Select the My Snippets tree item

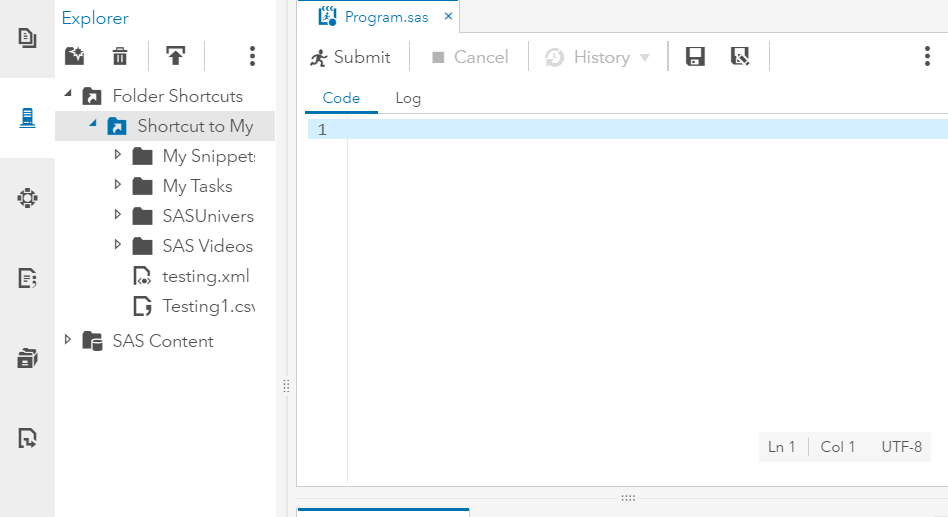point(209,156)
